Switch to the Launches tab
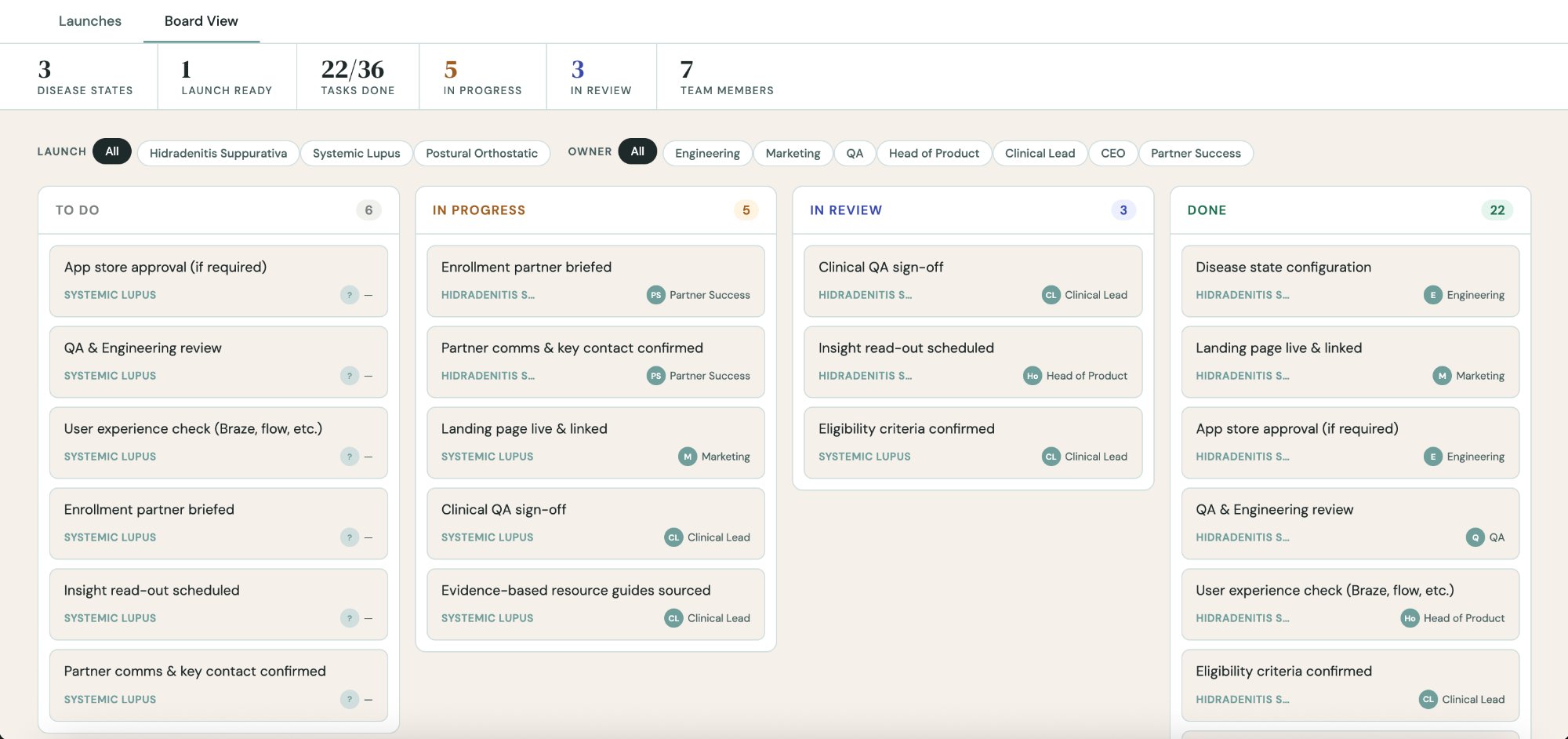 [89, 21]
